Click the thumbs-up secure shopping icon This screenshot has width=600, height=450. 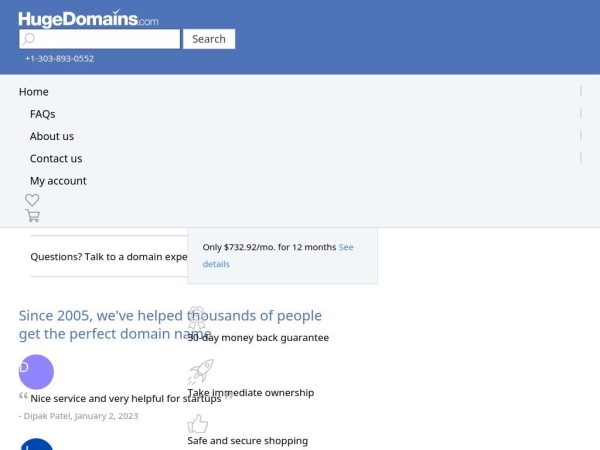[x=198, y=424]
